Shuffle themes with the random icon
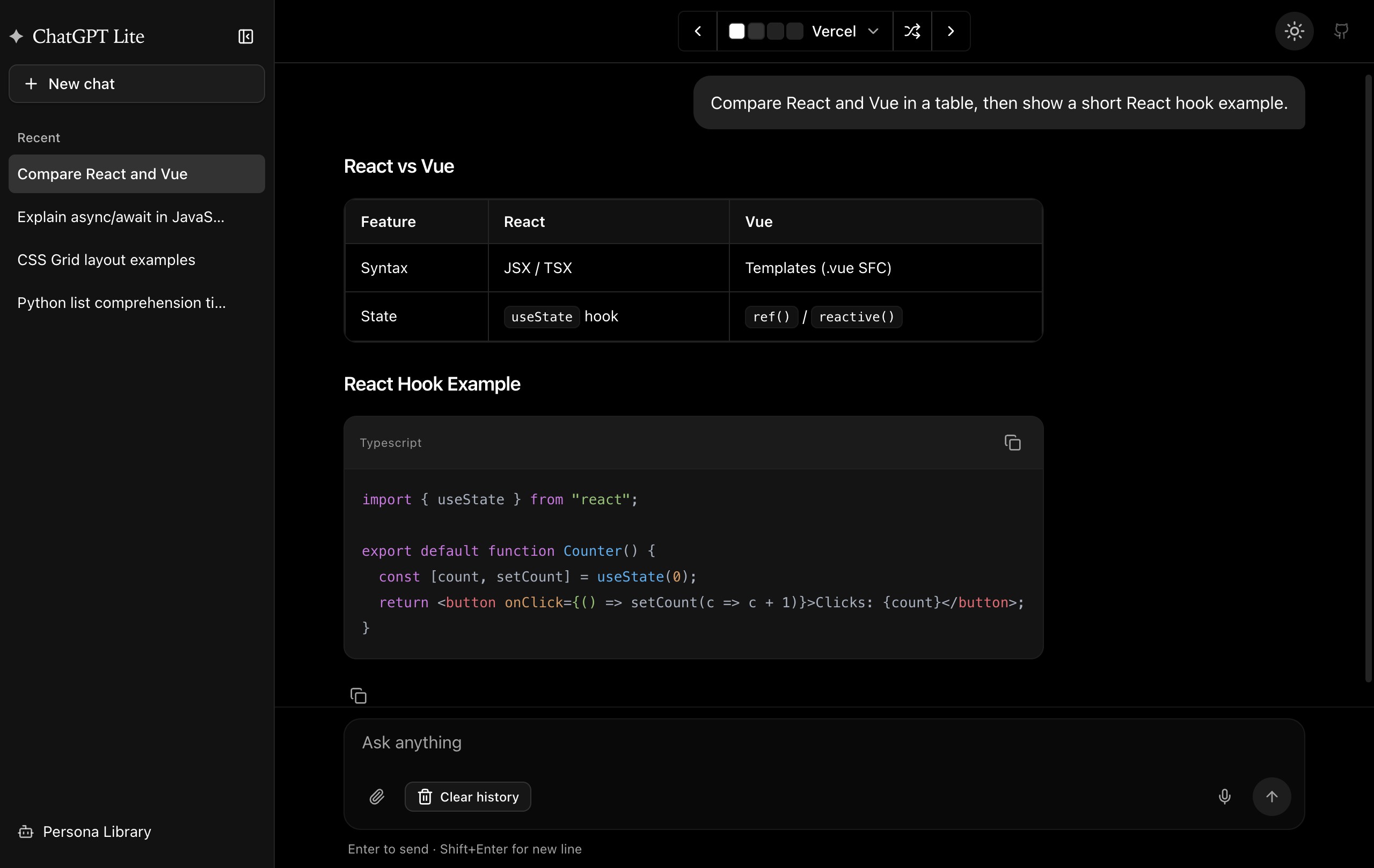Image resolution: width=1374 pixels, height=868 pixels. point(912,31)
